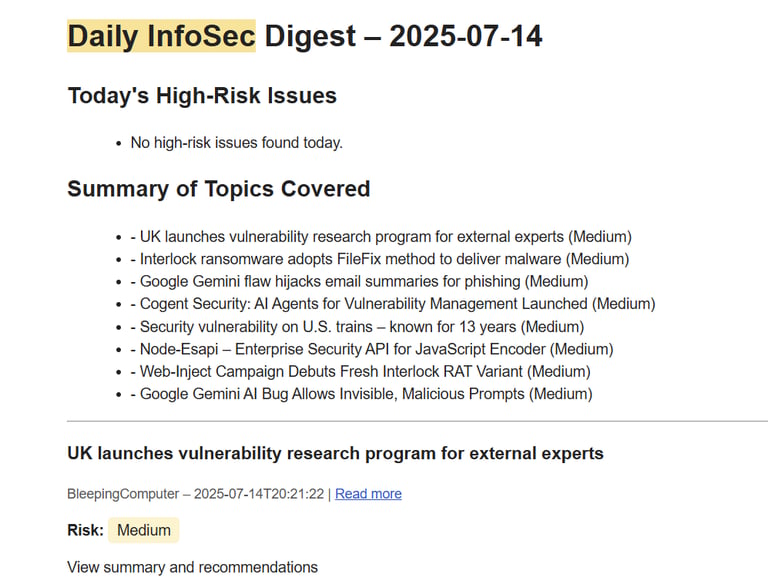Select Node-Esapi Enterprise Security API item
The image size is (768, 581).
coord(372,349)
